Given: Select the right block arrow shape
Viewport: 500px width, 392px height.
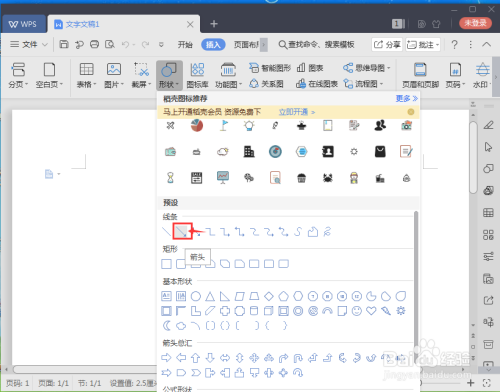Looking at the screenshot, I should point(166,358).
